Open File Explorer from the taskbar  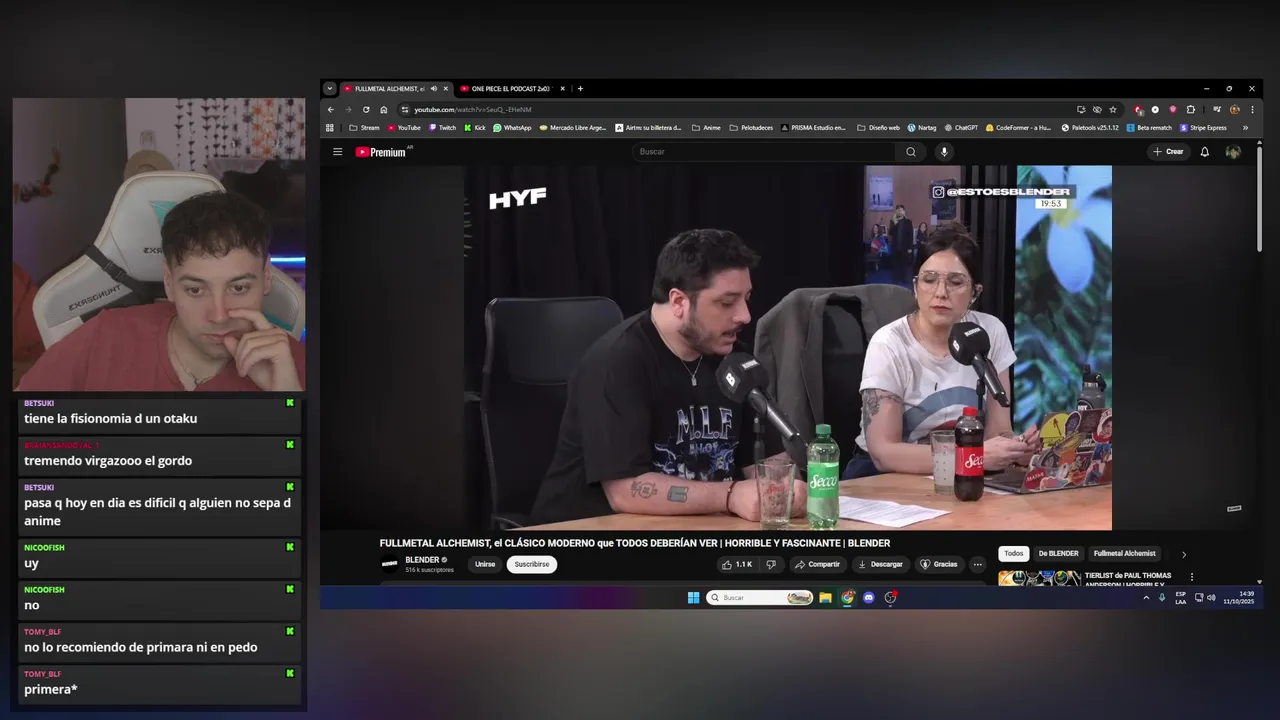pos(825,598)
